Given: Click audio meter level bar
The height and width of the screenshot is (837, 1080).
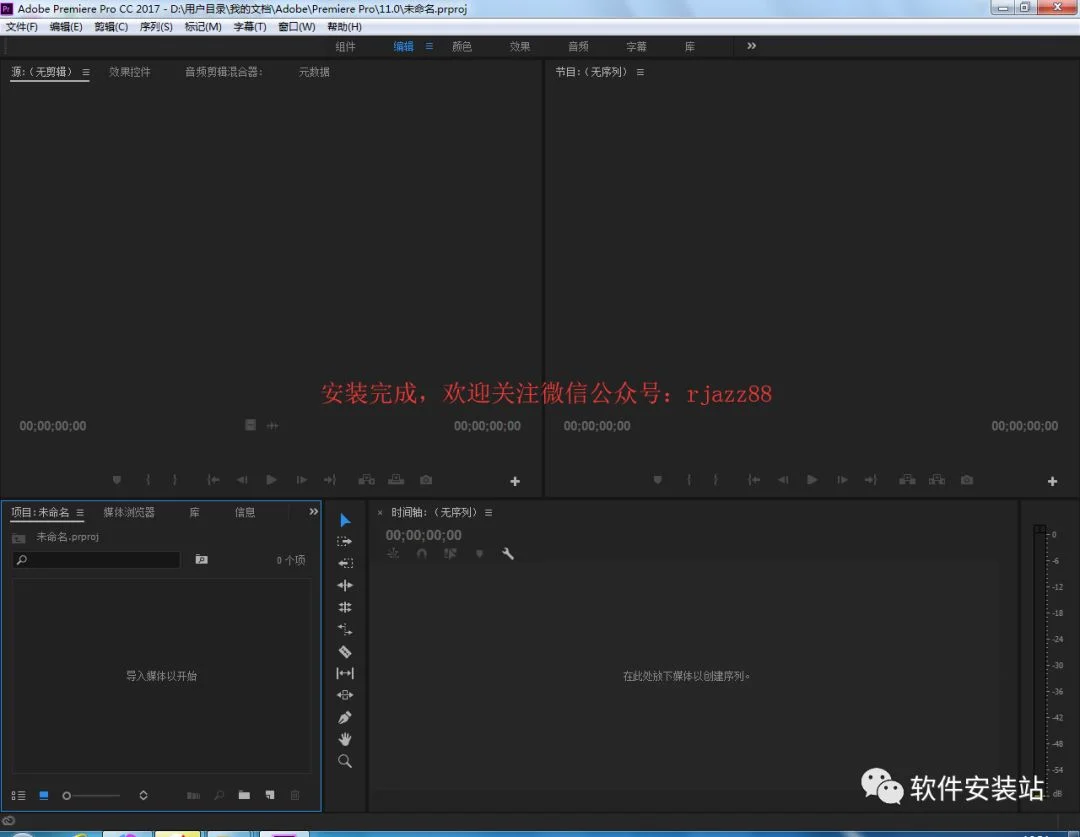Looking at the screenshot, I should (1039, 662).
